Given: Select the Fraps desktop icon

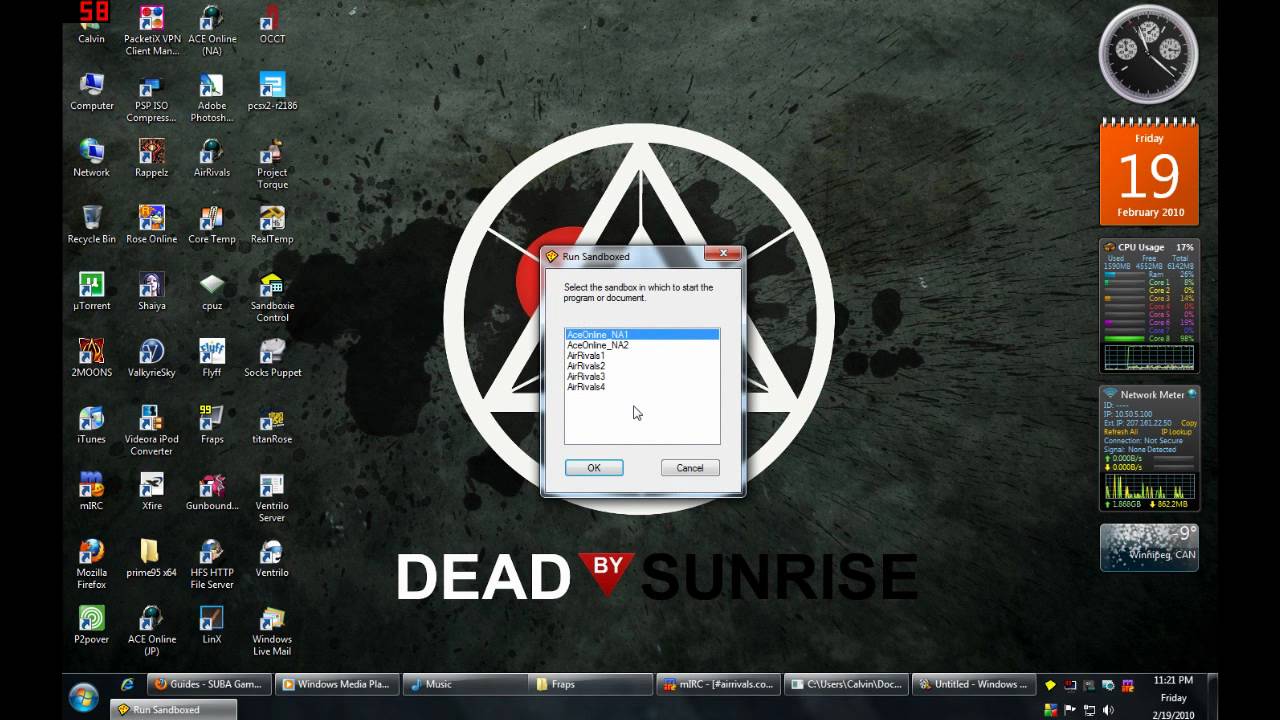Looking at the screenshot, I should pyautogui.click(x=212, y=425).
